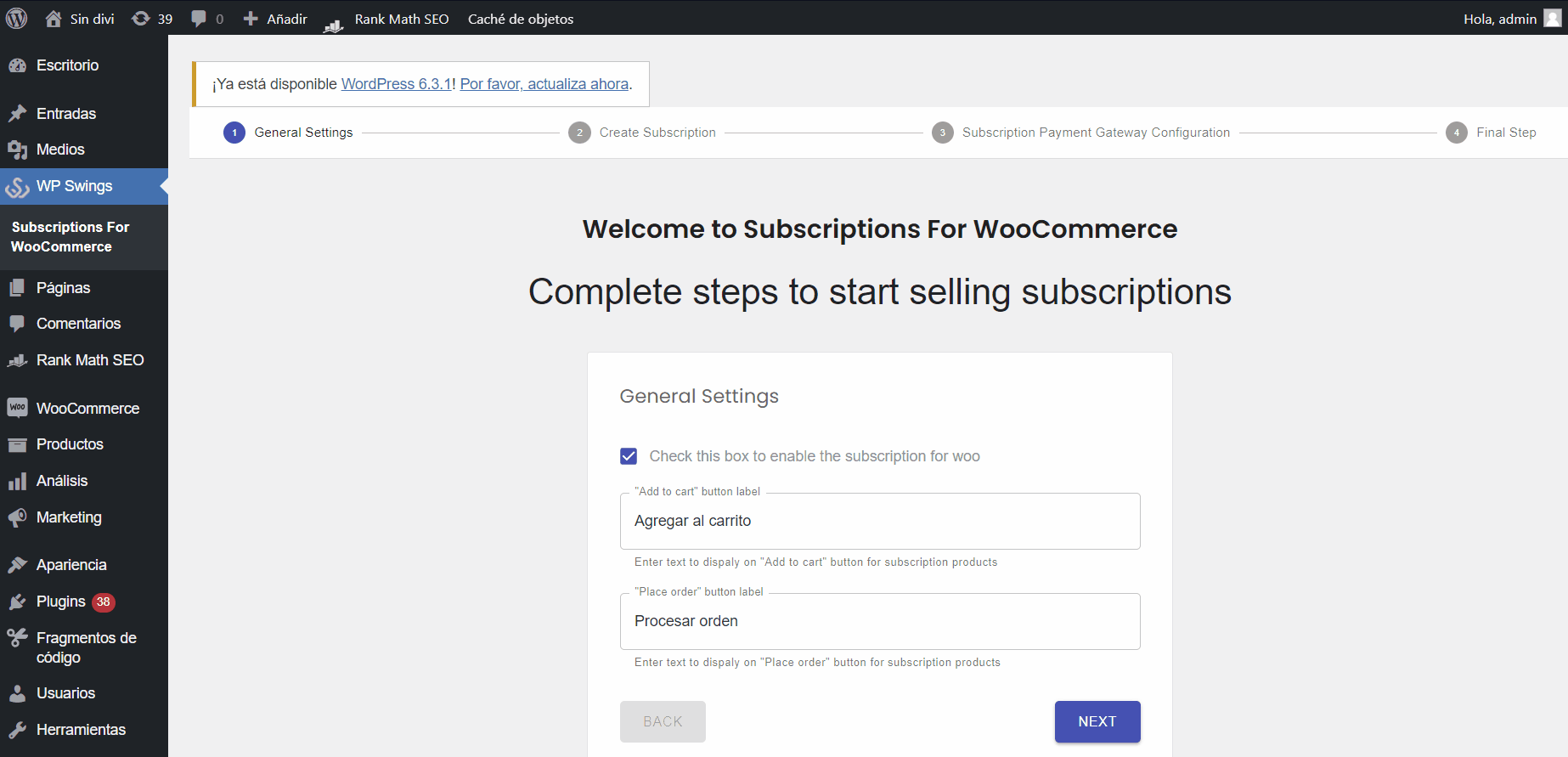The image size is (1568, 757).
Task: Expand the Hola, admin account menu
Action: click(x=1499, y=19)
